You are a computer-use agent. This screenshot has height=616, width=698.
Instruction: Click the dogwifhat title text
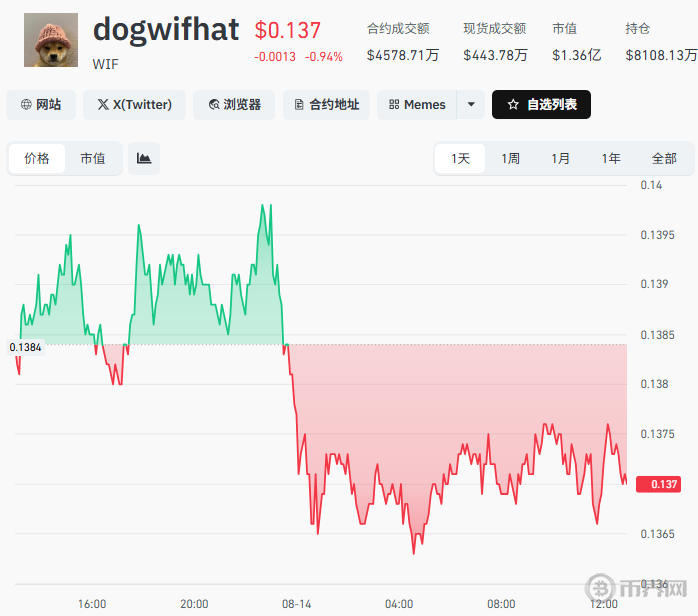click(166, 29)
